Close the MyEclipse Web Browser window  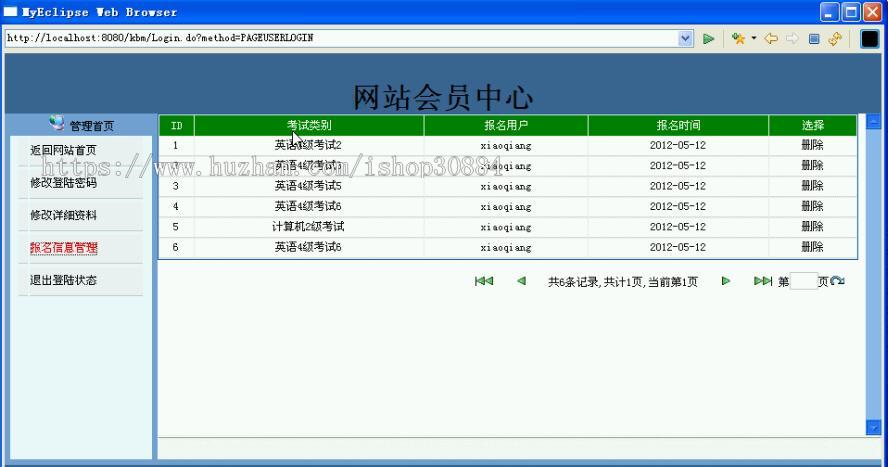pos(872,12)
